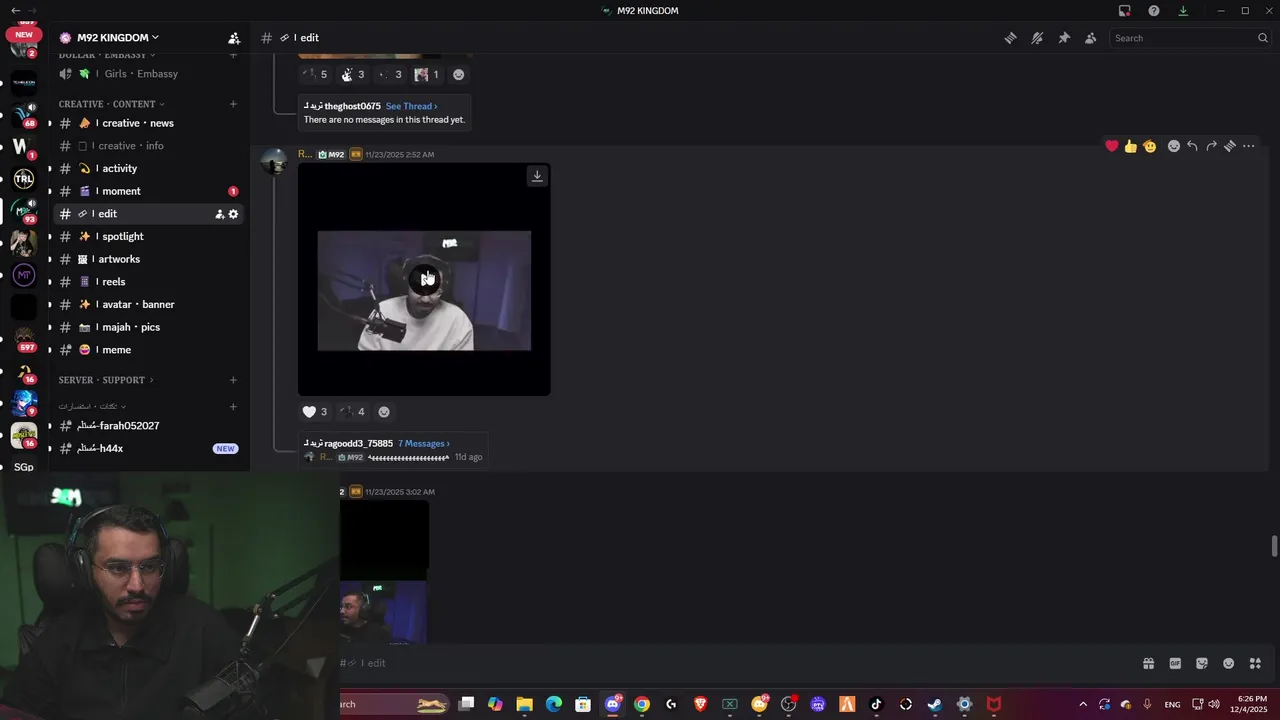
Task: Add channel to SERVER · SUPPORT category
Action: tap(233, 380)
